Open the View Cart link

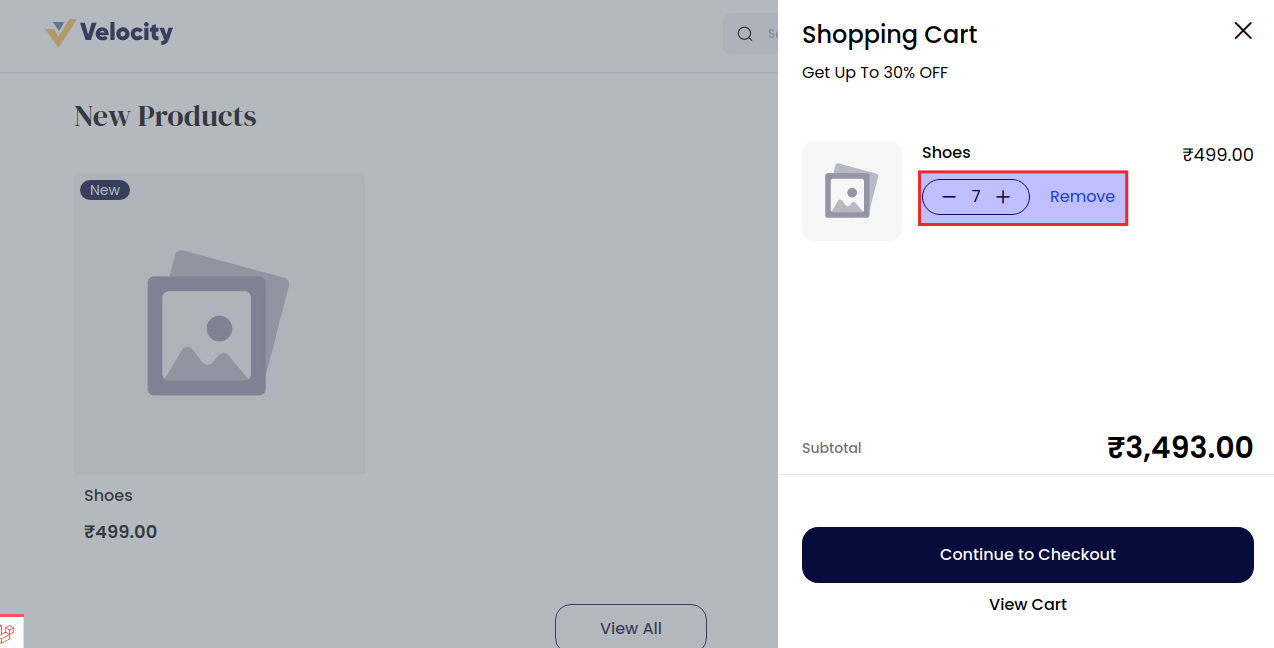tap(1027, 604)
